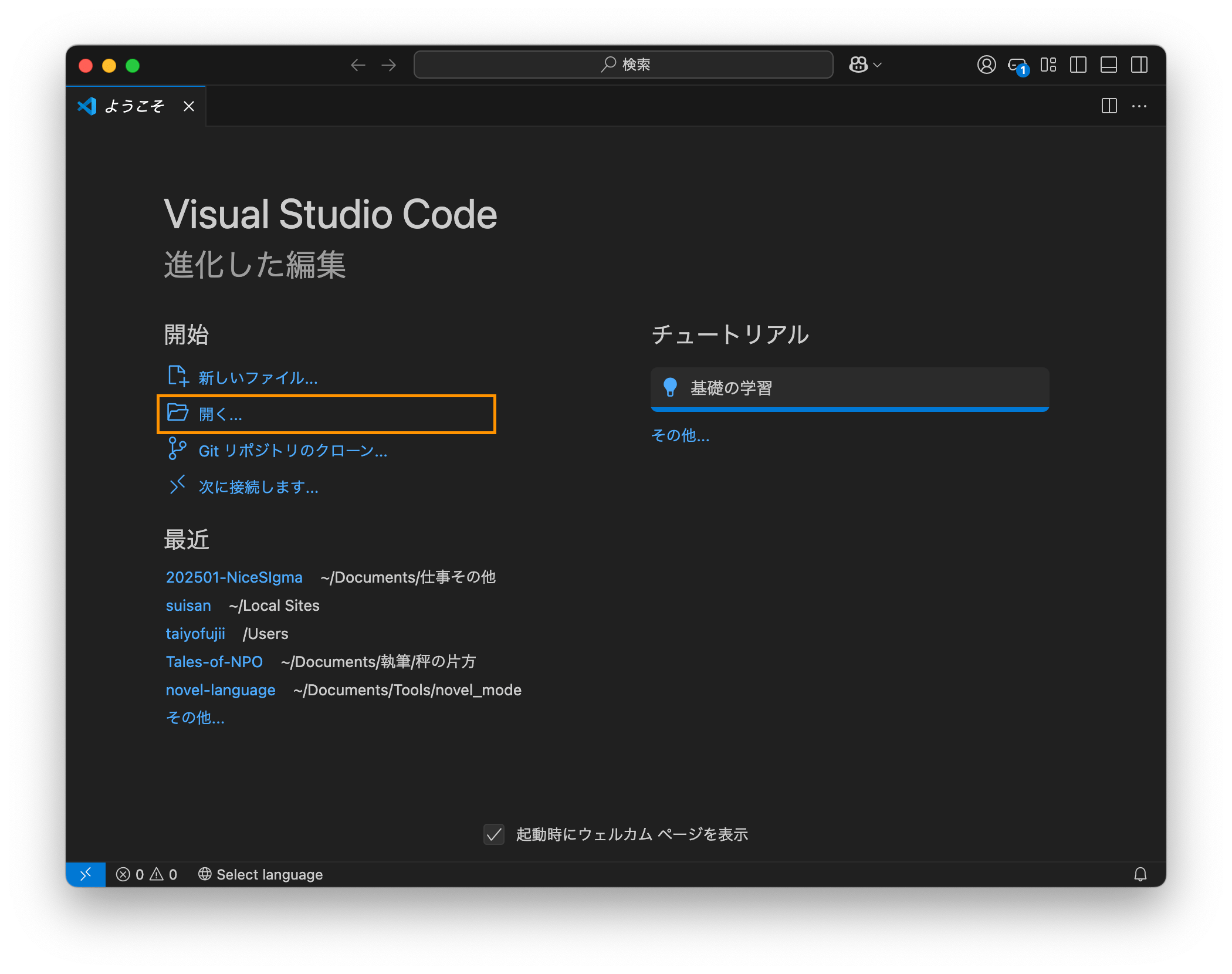Click the 開く... link
This screenshot has height=974, width=1232.
click(x=221, y=414)
